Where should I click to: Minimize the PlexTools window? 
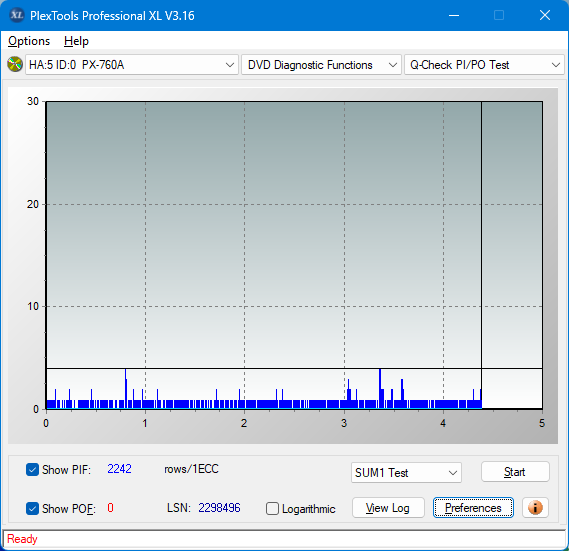pos(454,15)
